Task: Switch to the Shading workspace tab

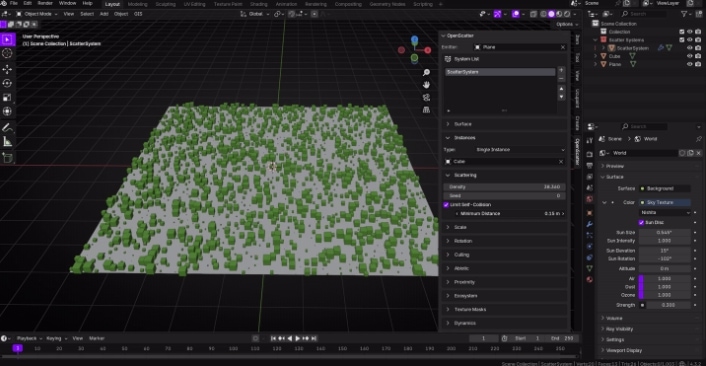Action: [x=258, y=4]
